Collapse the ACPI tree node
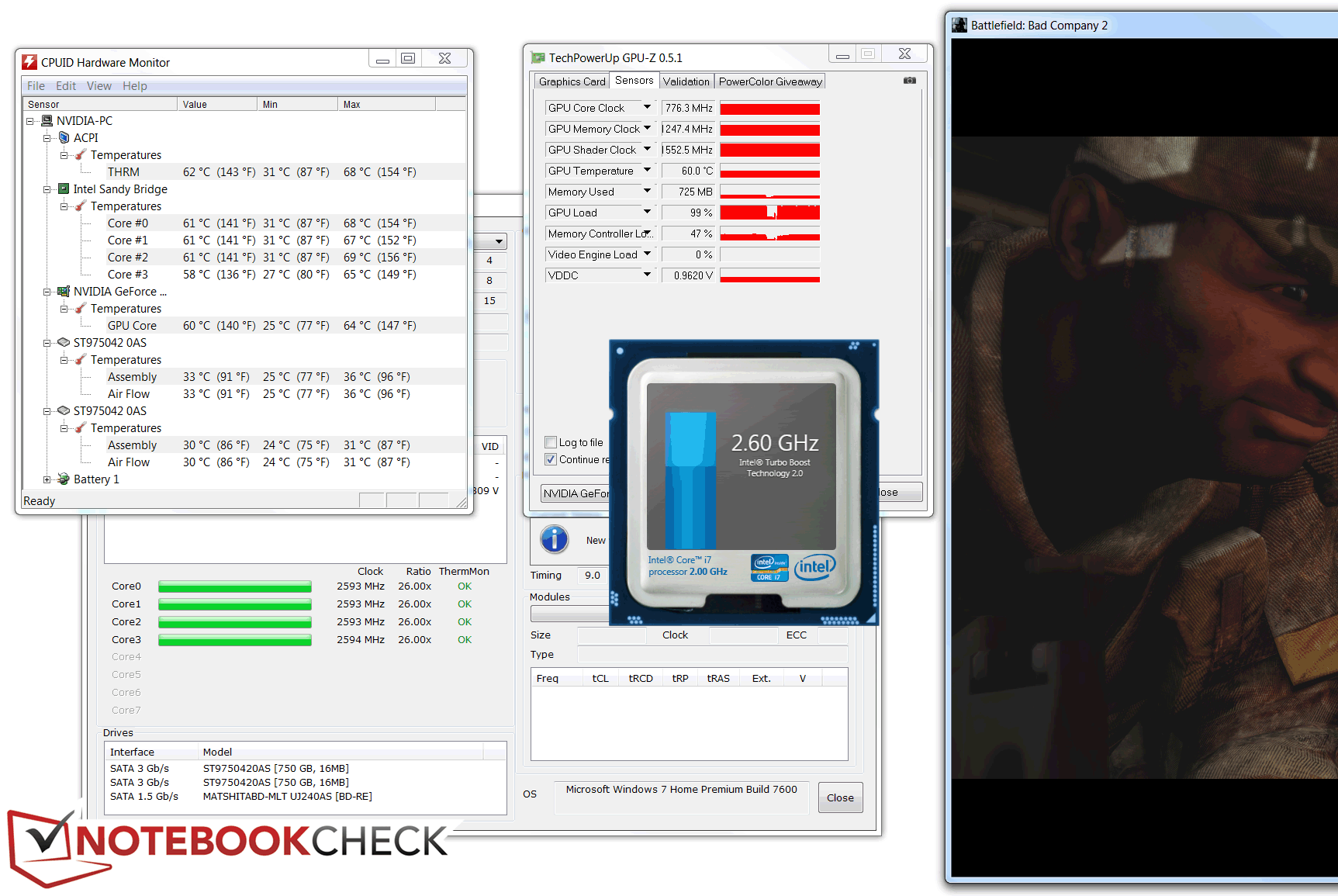 point(47,138)
